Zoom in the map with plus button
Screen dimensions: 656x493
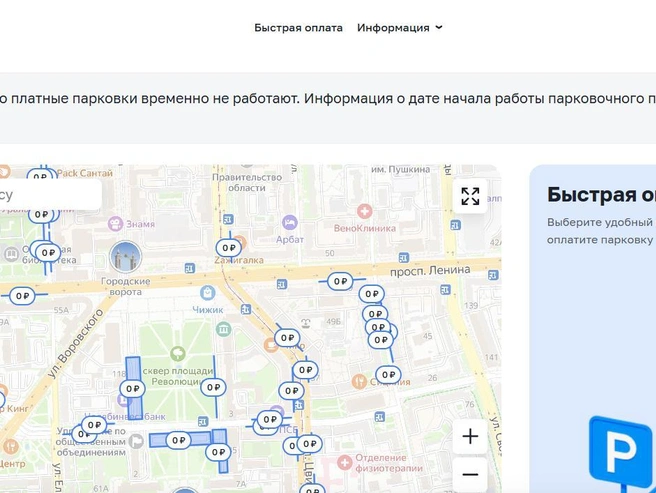click(x=470, y=437)
